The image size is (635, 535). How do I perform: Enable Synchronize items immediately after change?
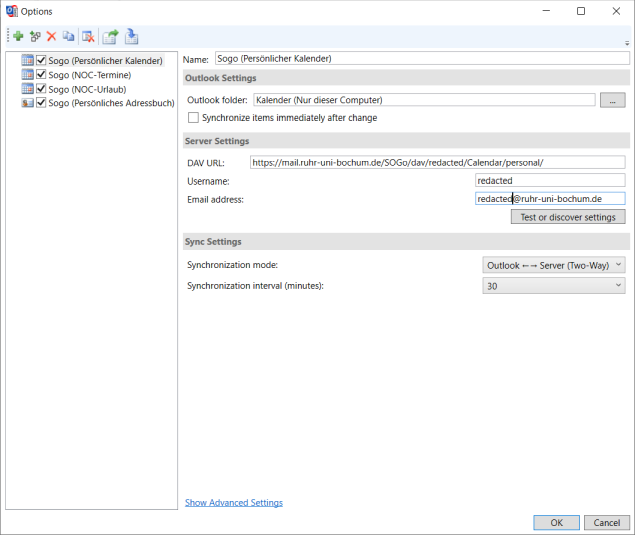tap(193, 117)
